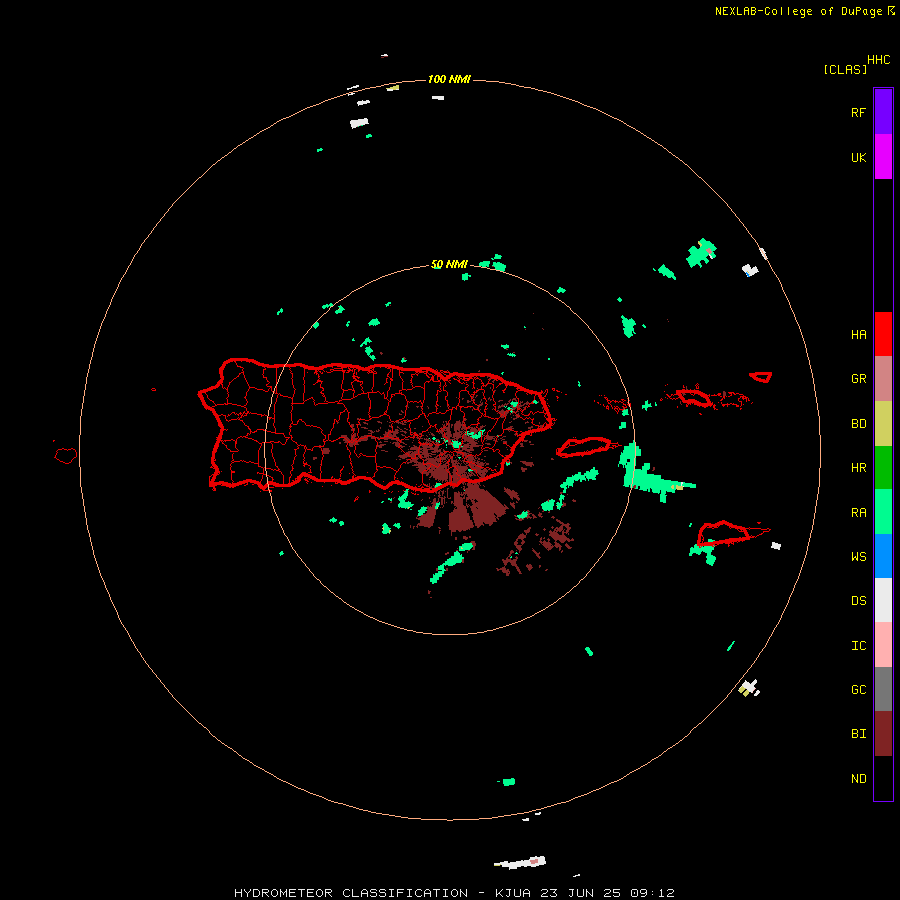Click the RF legend label
This screenshot has height=900, width=900.
click(858, 112)
